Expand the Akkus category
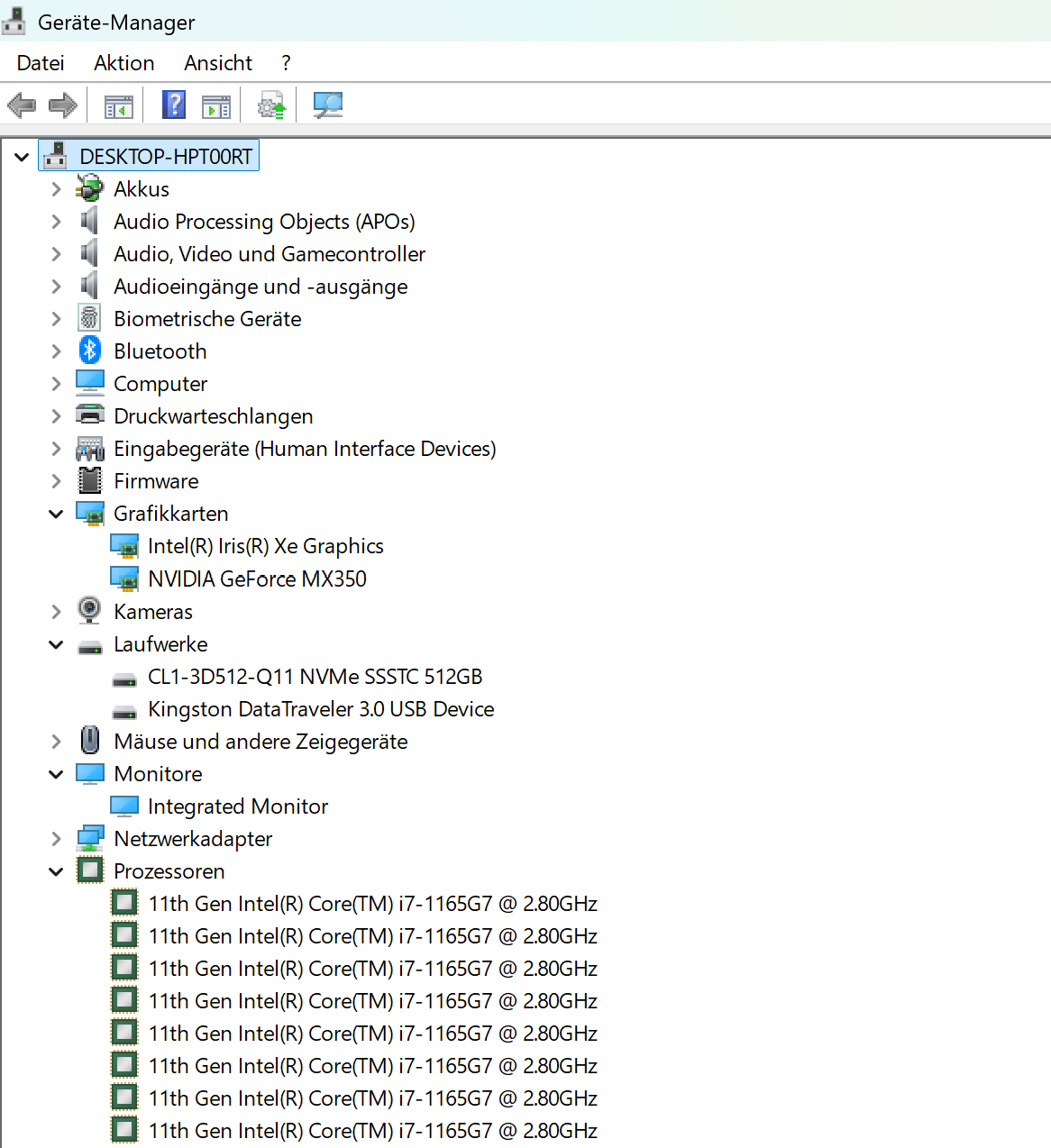 [56, 188]
